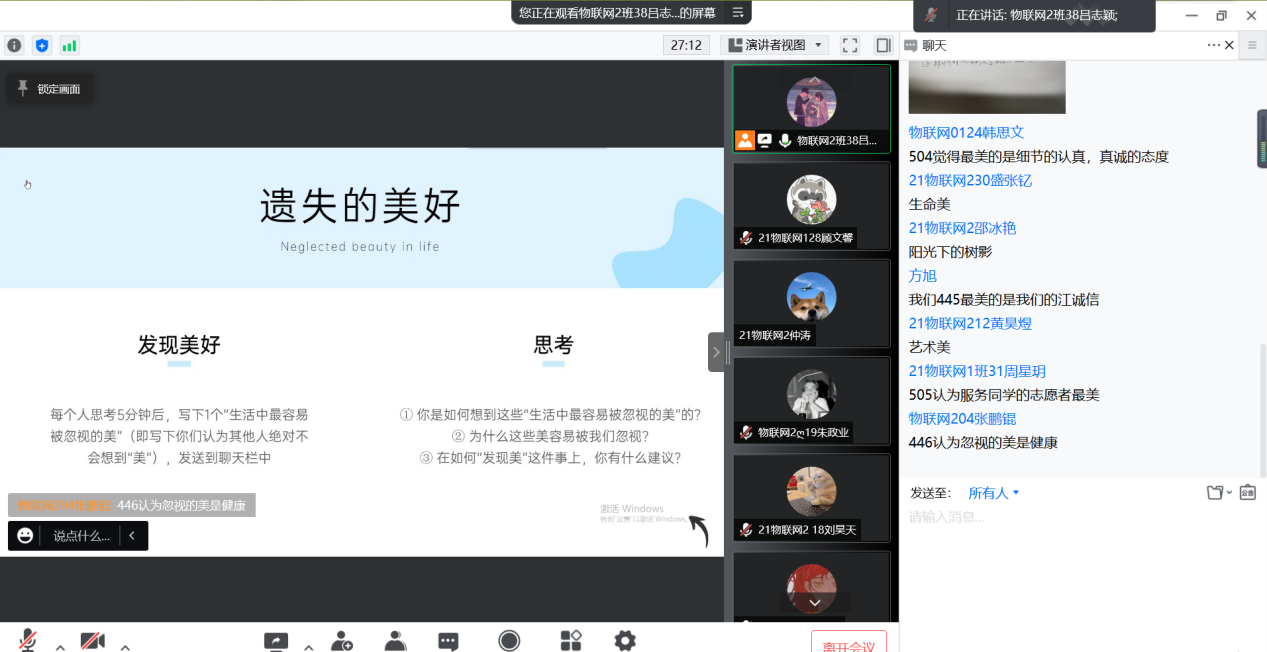Select 21物联网128顾文馨 video tile
1267x652 pixels.
pos(811,205)
